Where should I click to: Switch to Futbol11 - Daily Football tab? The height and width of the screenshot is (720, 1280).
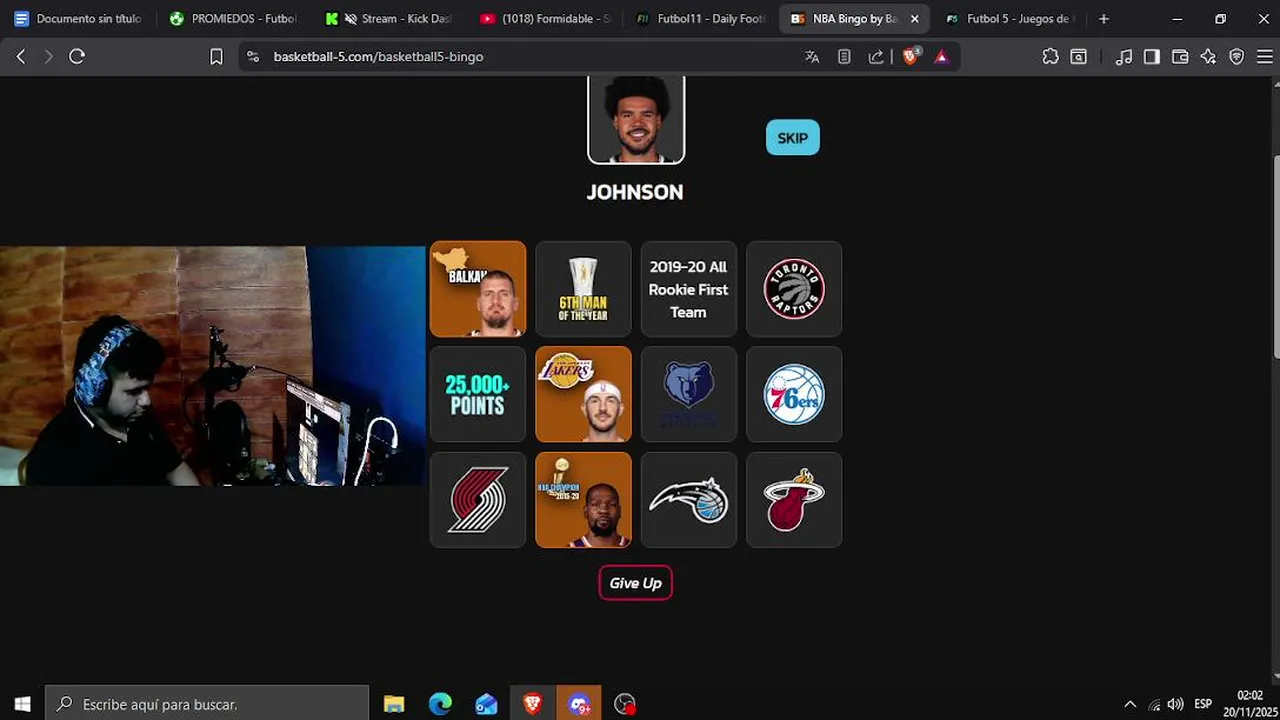(700, 19)
